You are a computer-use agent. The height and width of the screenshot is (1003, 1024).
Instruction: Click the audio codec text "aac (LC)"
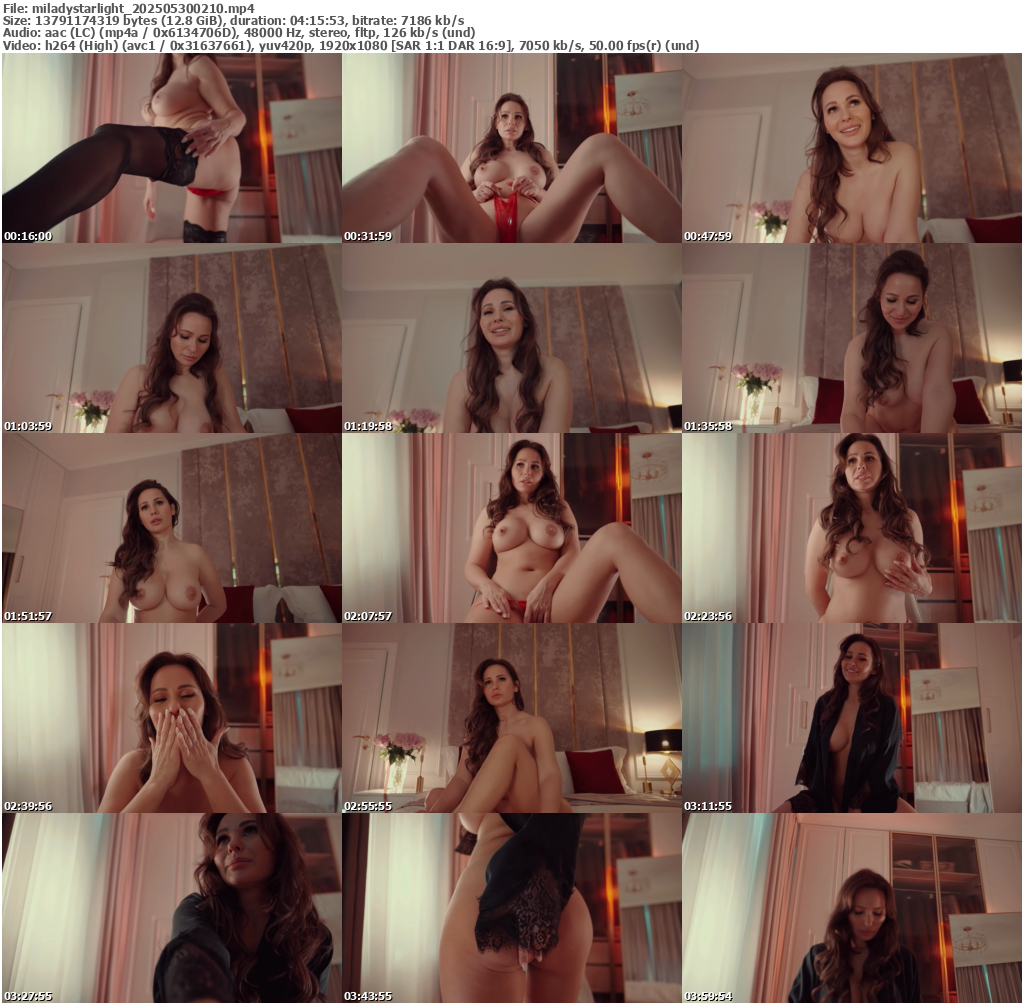[x=69, y=33]
